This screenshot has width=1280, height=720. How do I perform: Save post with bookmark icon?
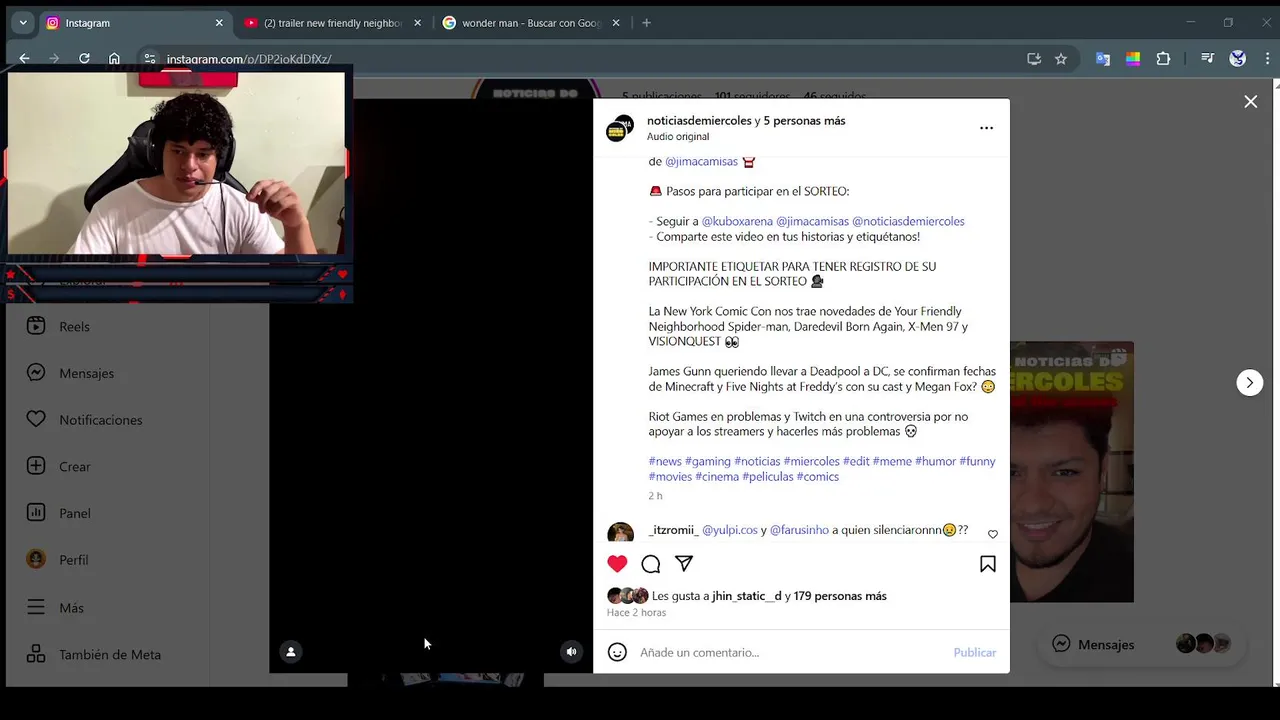pyautogui.click(x=988, y=563)
